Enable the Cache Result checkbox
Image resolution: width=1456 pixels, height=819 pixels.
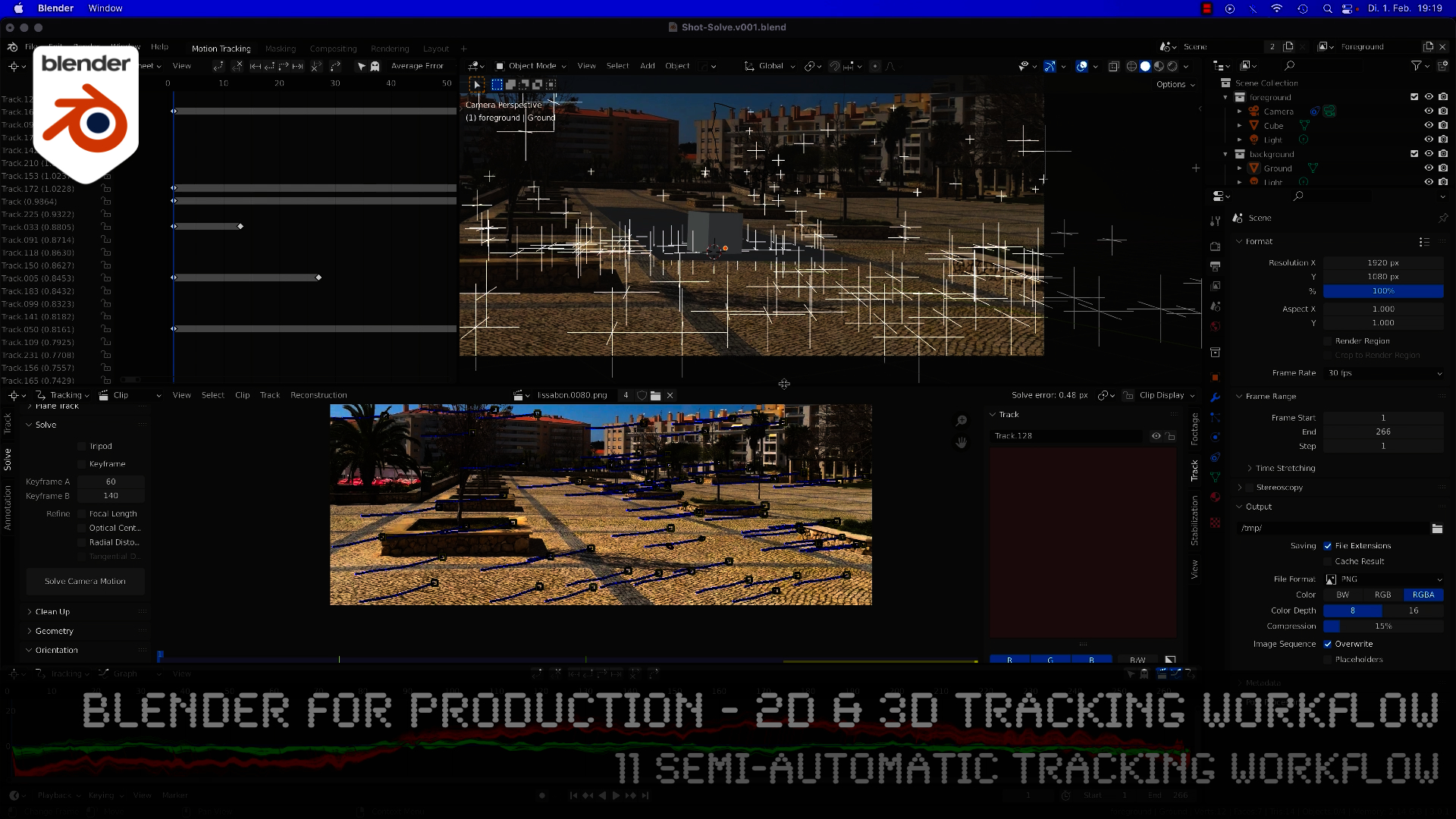pos(1328,561)
